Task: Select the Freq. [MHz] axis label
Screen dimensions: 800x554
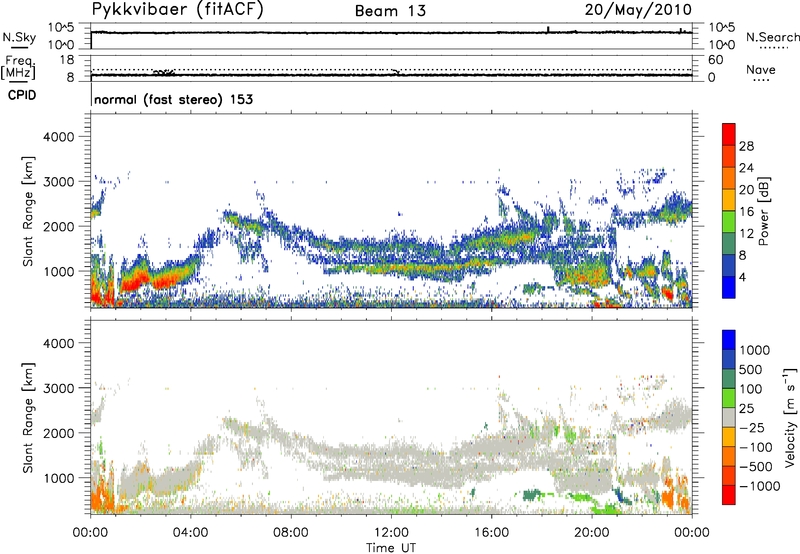Action: (19, 68)
